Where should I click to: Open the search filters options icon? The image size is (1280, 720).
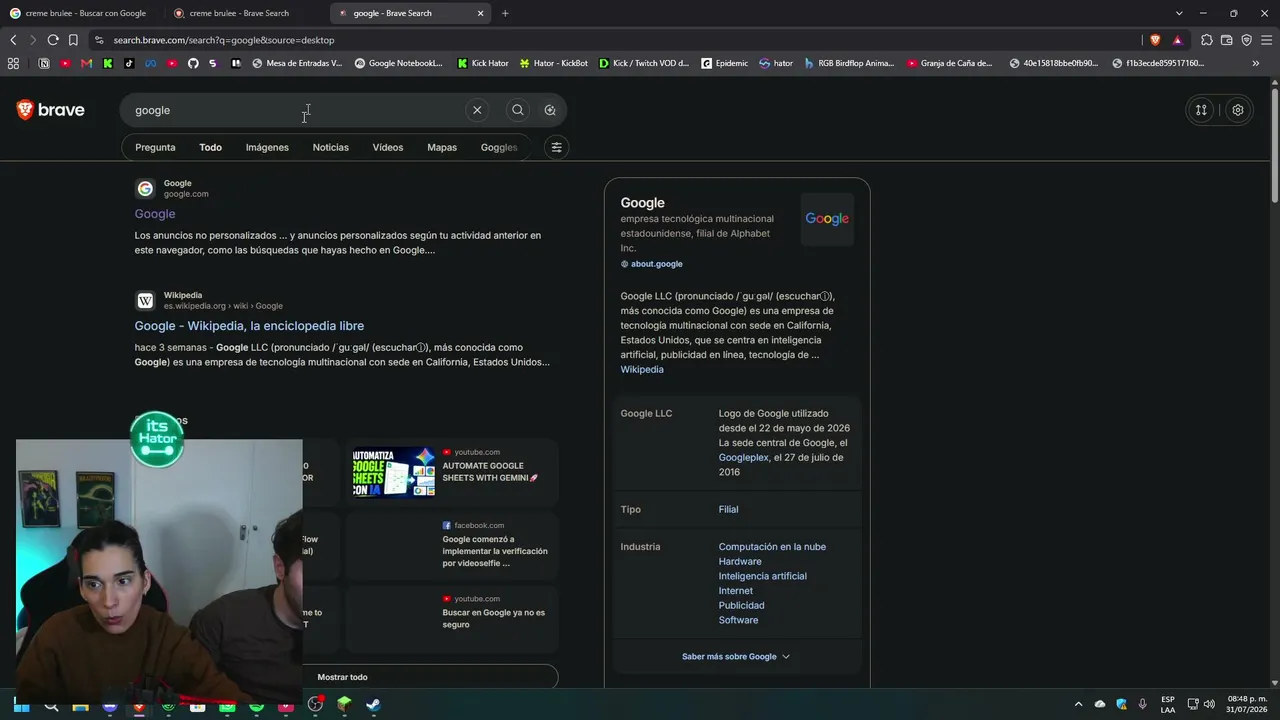557,147
